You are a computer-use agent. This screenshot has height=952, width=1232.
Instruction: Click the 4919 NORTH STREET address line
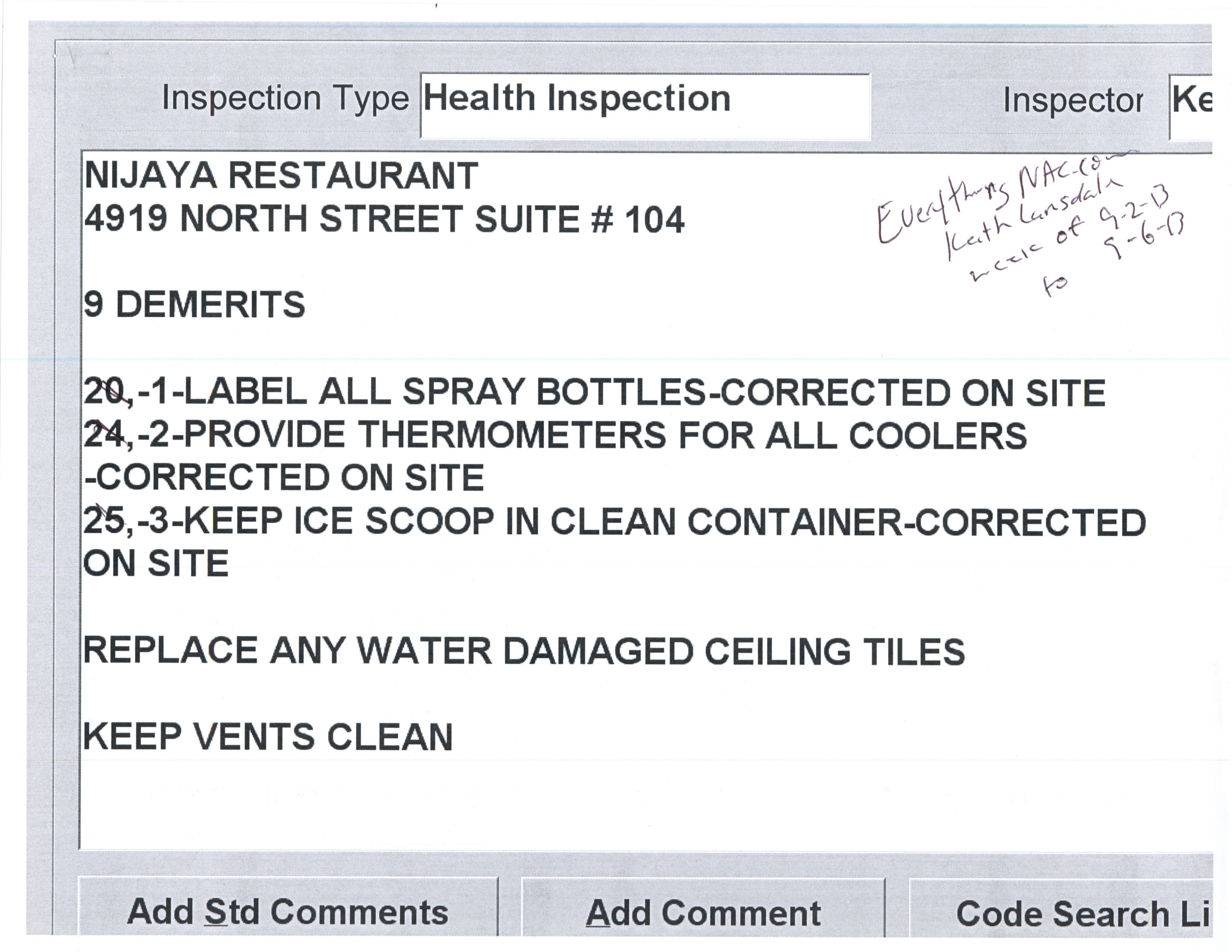[x=383, y=219]
